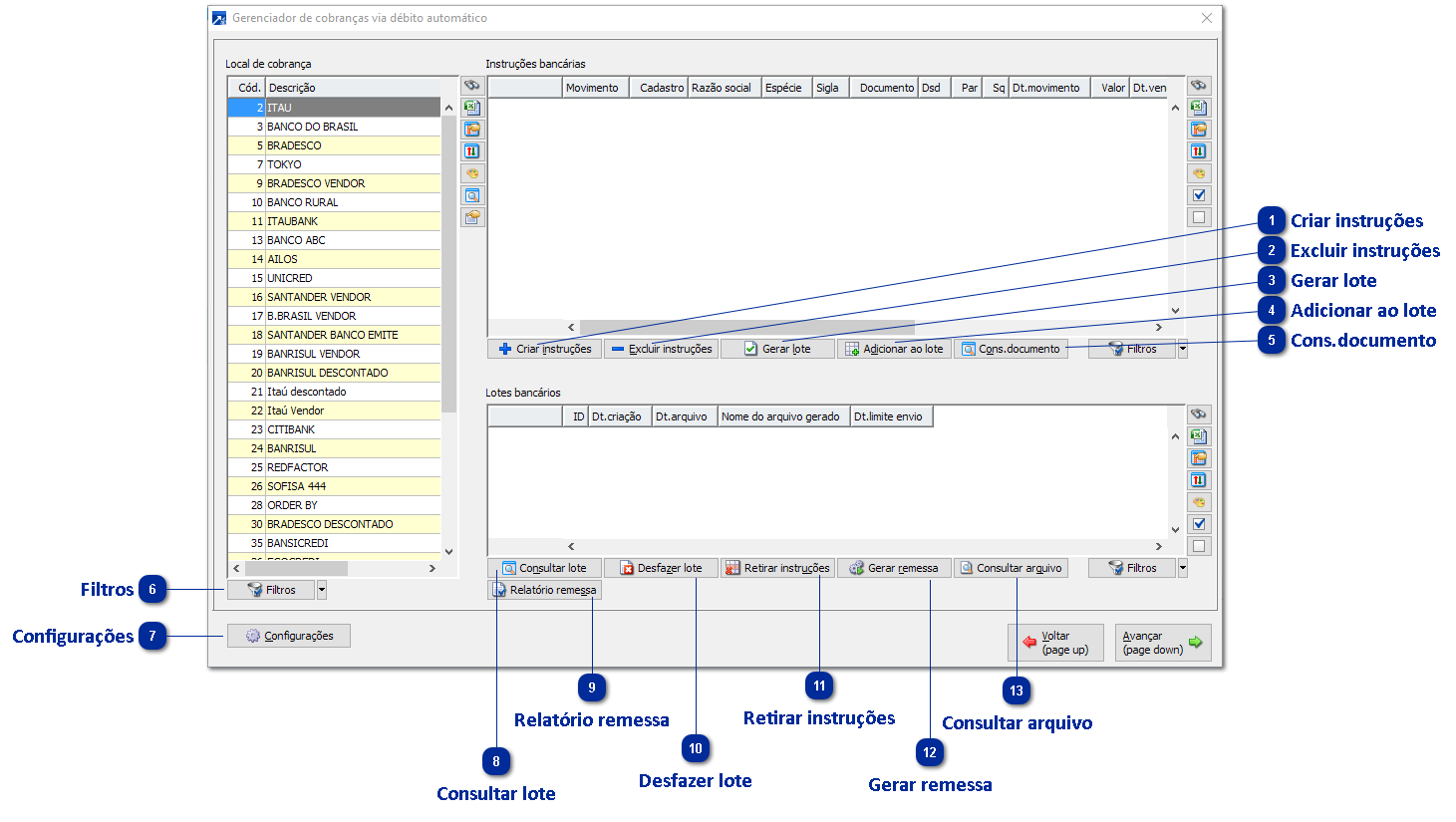Click the magnifier view icon beside Local de cobrança
Image resolution: width=1456 pixels, height=822 pixels.
[x=472, y=195]
